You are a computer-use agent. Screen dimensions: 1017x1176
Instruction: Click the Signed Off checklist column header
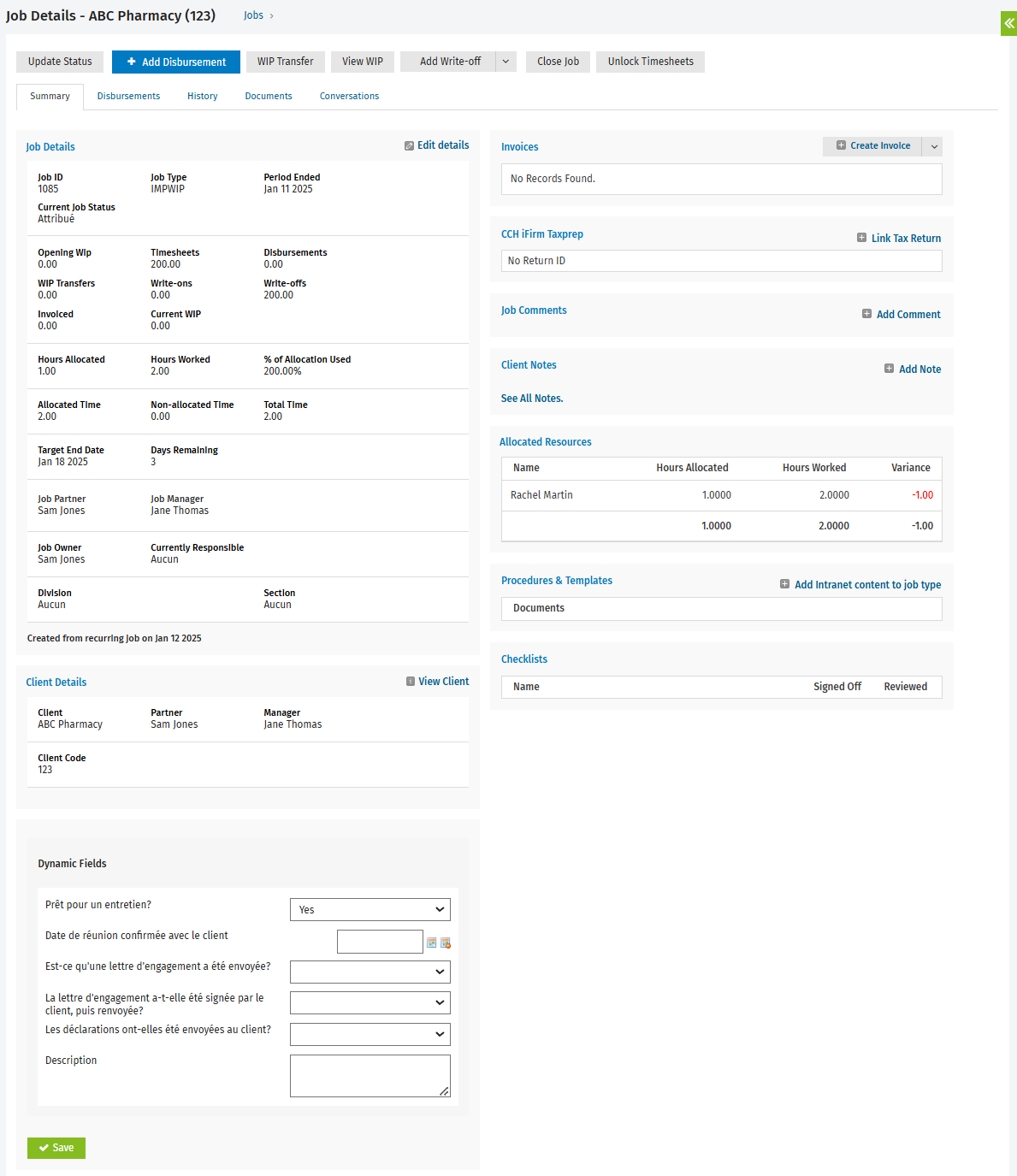pos(837,687)
